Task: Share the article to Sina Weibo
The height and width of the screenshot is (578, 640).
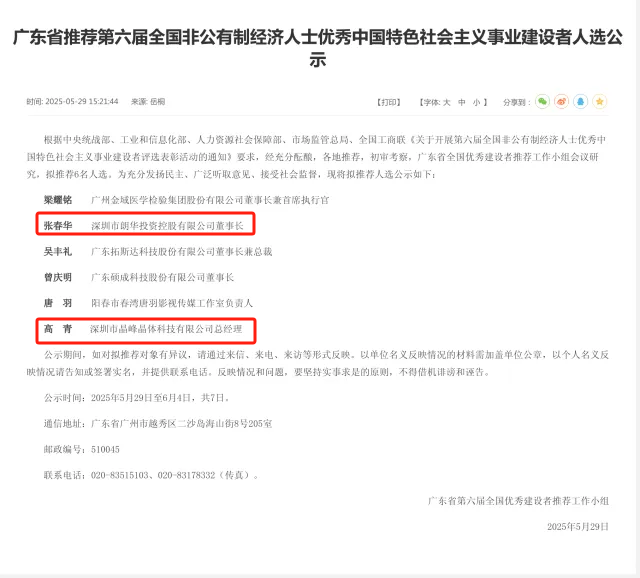Action: (x=561, y=101)
